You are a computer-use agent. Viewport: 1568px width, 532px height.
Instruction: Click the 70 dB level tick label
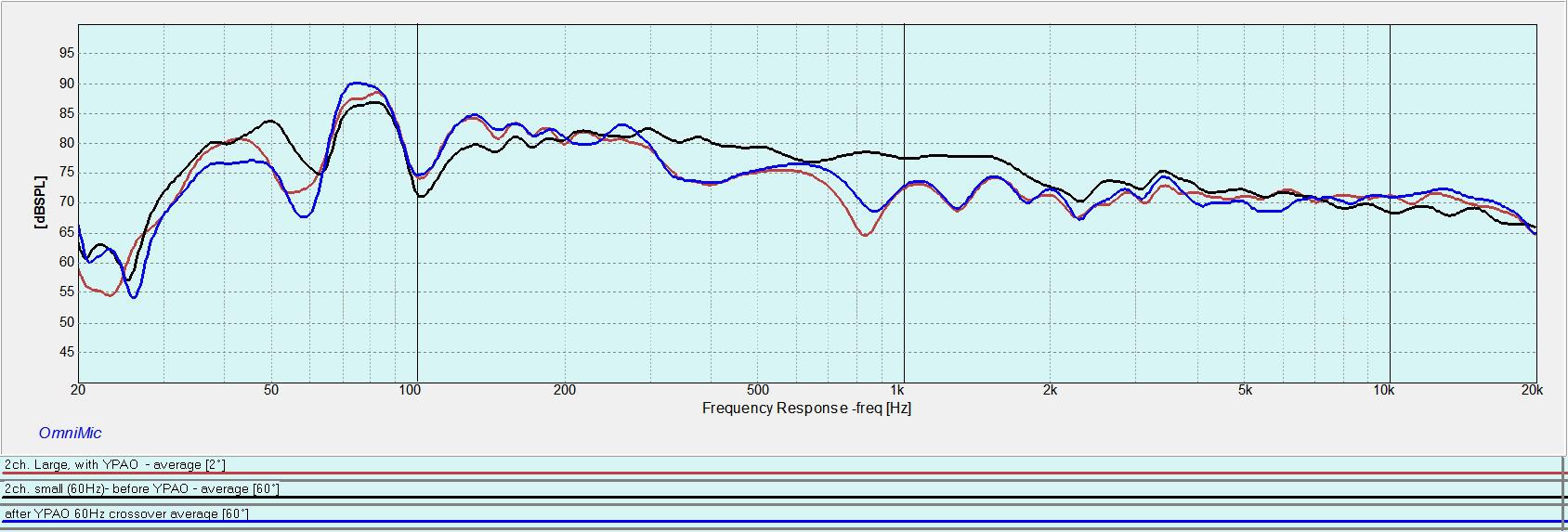tap(66, 202)
